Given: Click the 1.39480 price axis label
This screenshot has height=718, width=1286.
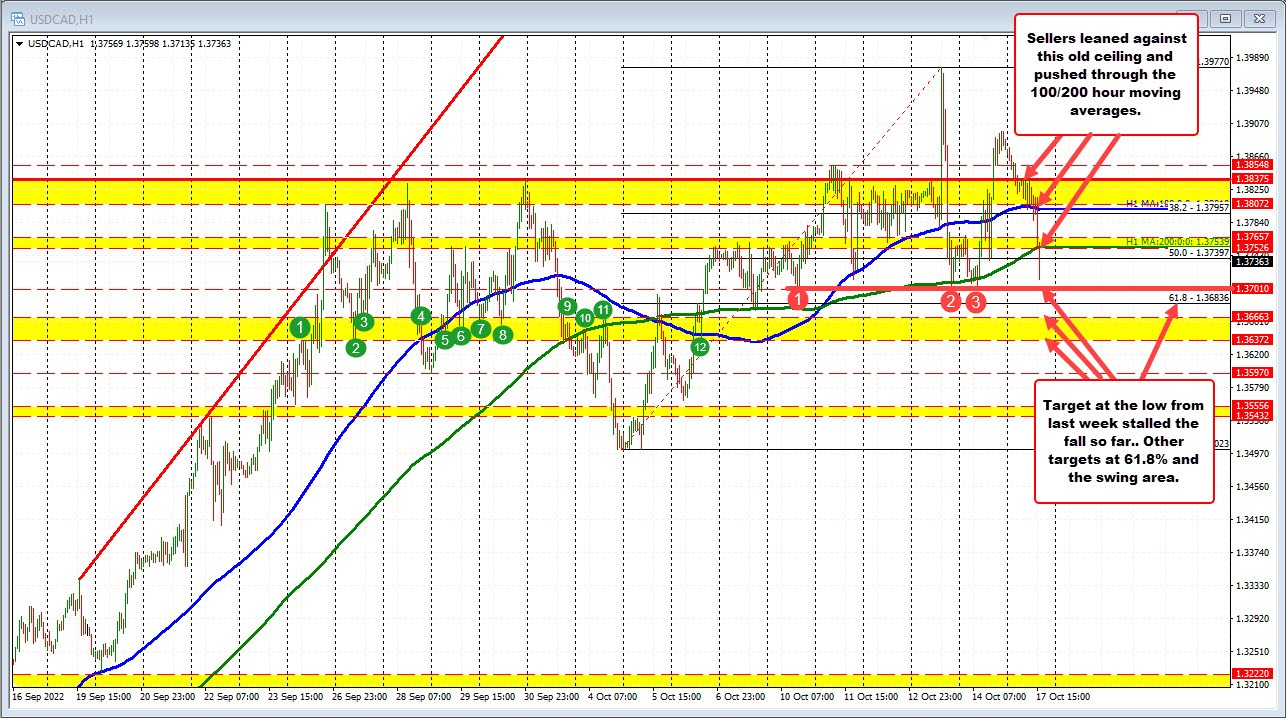Looking at the screenshot, I should (1253, 91).
